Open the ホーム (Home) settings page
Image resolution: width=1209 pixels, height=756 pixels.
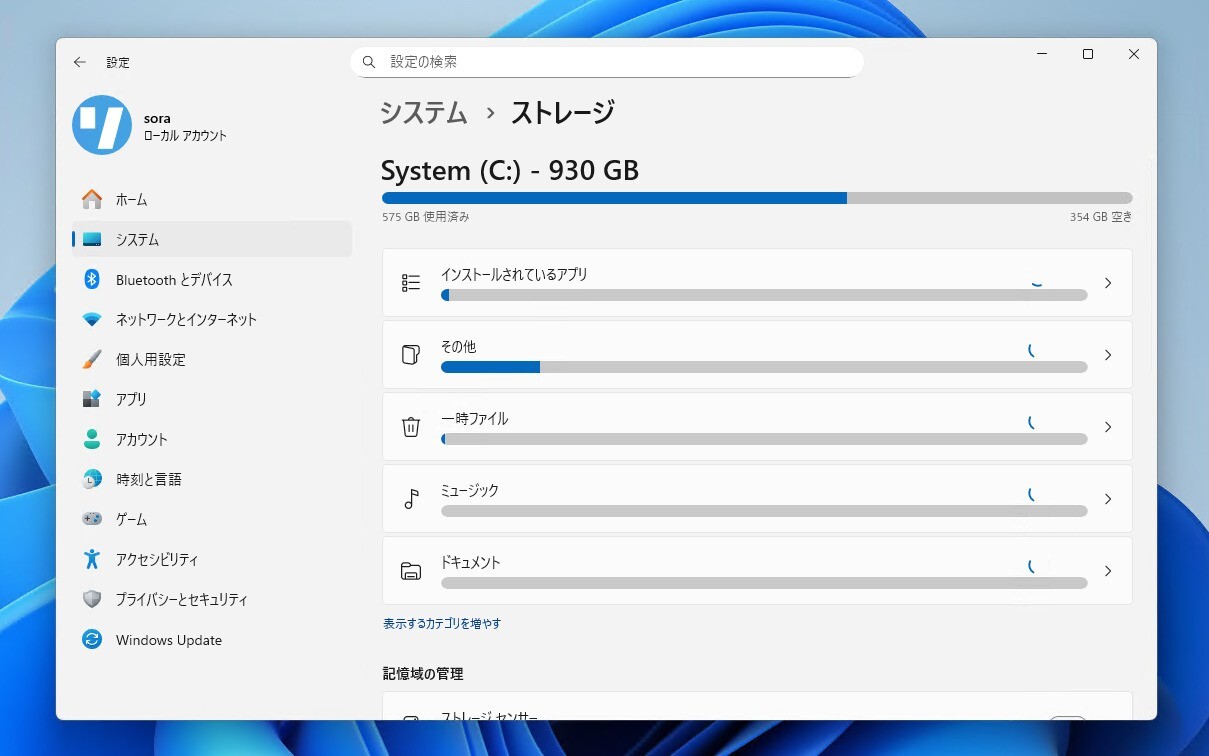(x=131, y=200)
